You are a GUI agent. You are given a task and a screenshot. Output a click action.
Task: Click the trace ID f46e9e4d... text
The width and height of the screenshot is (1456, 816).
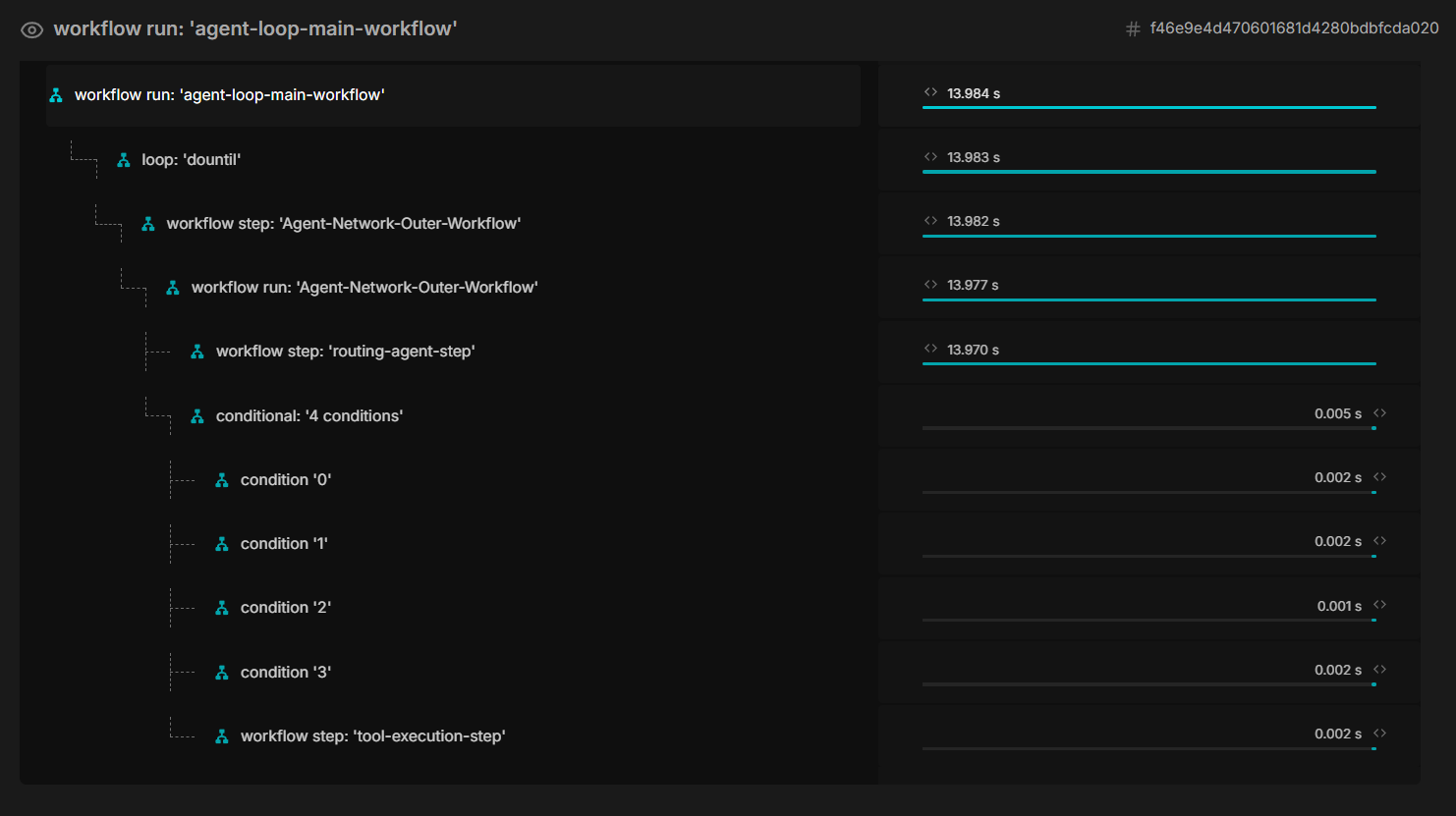(1294, 28)
